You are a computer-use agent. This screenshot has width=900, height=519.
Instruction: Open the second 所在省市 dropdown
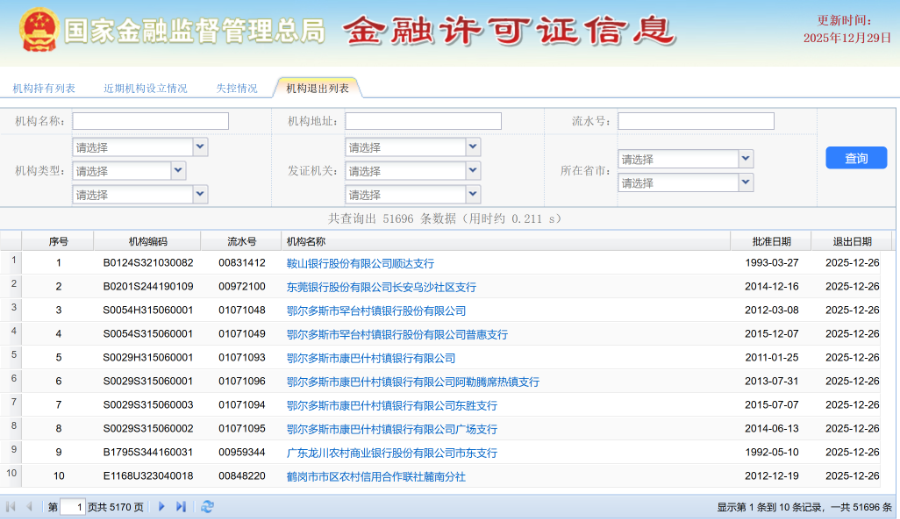click(745, 183)
